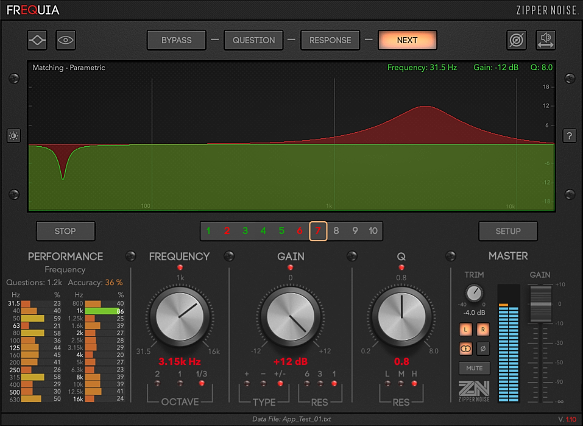Click the Q knob
This screenshot has height=426, width=583.
click(x=402, y=317)
